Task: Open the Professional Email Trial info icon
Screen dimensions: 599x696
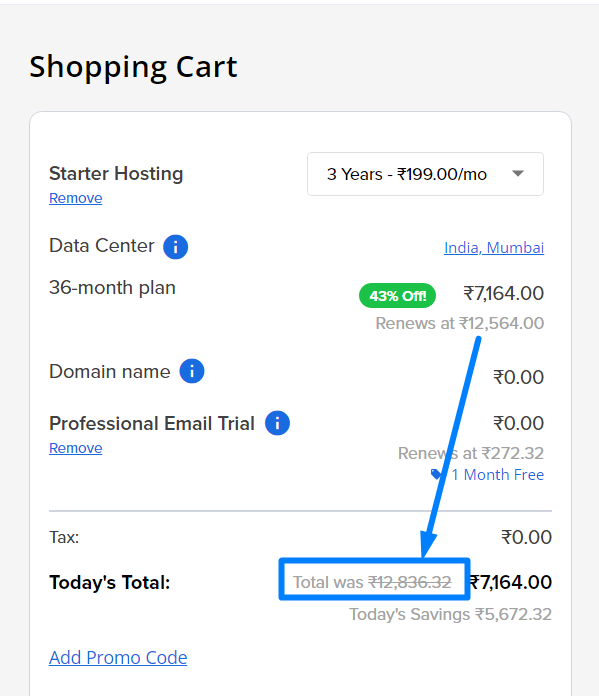Action: (x=278, y=423)
